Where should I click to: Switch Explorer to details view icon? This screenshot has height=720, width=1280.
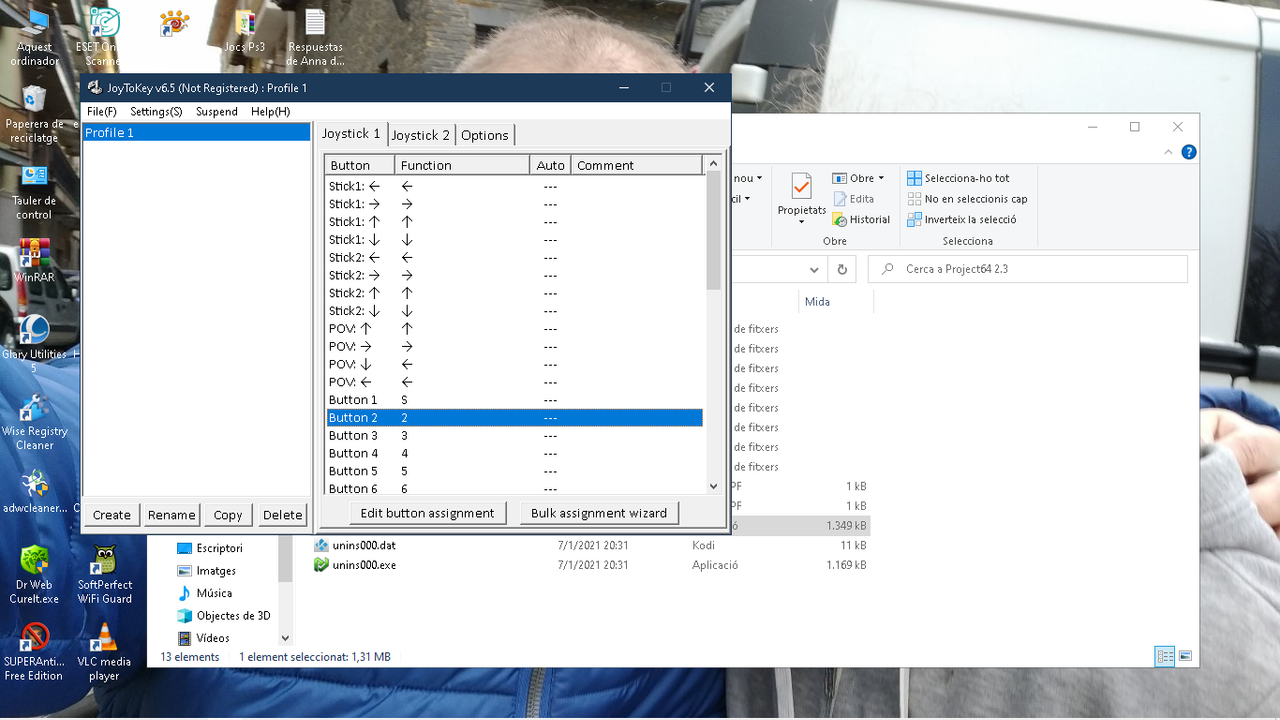click(1165, 656)
